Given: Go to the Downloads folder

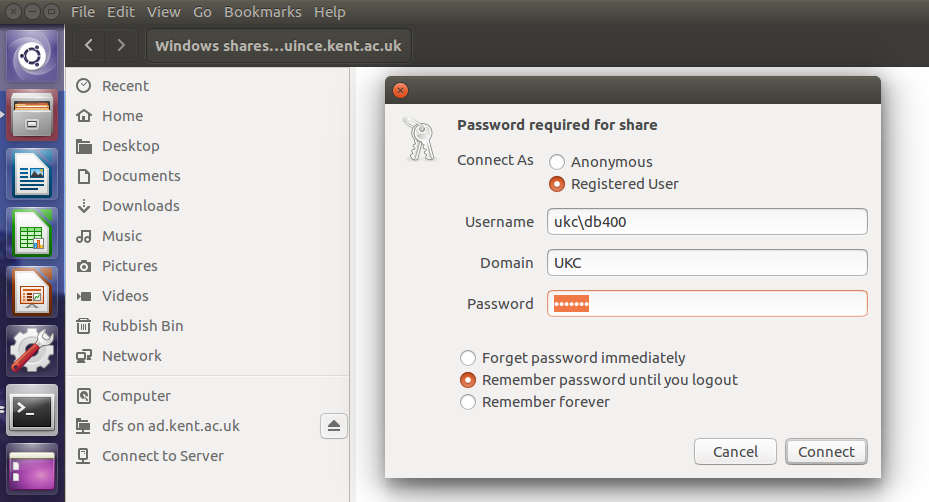Looking at the screenshot, I should coord(140,206).
